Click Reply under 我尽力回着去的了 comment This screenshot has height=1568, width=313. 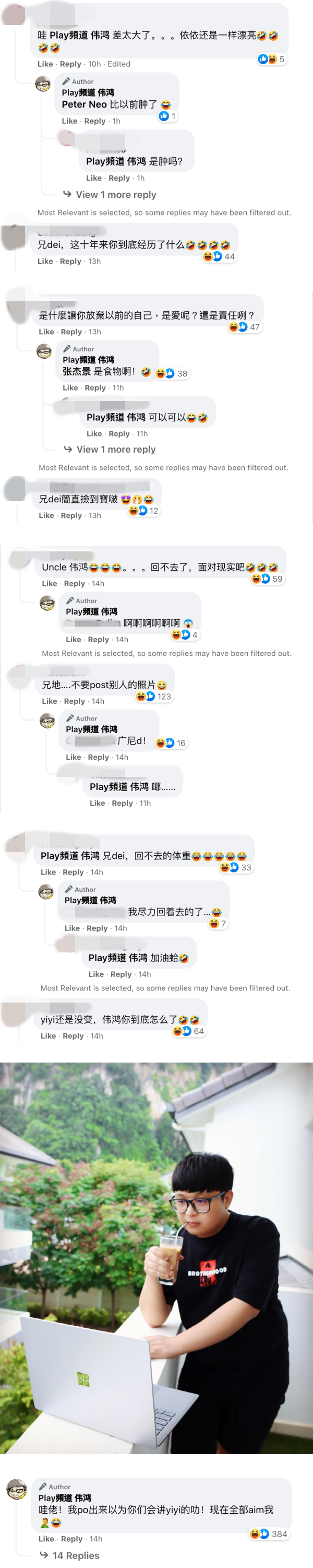coord(97,928)
